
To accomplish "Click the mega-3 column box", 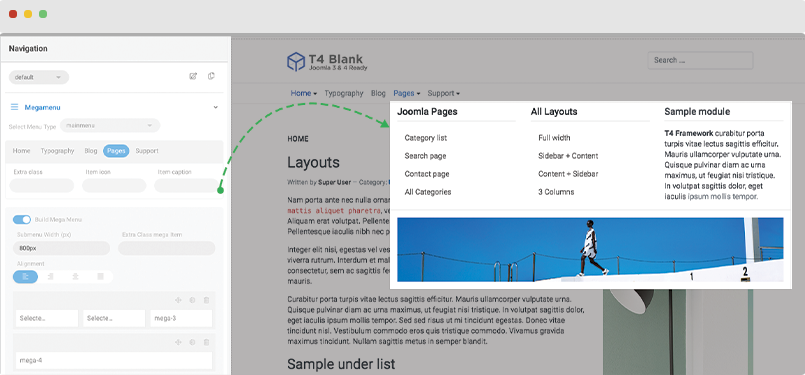I will point(181,318).
